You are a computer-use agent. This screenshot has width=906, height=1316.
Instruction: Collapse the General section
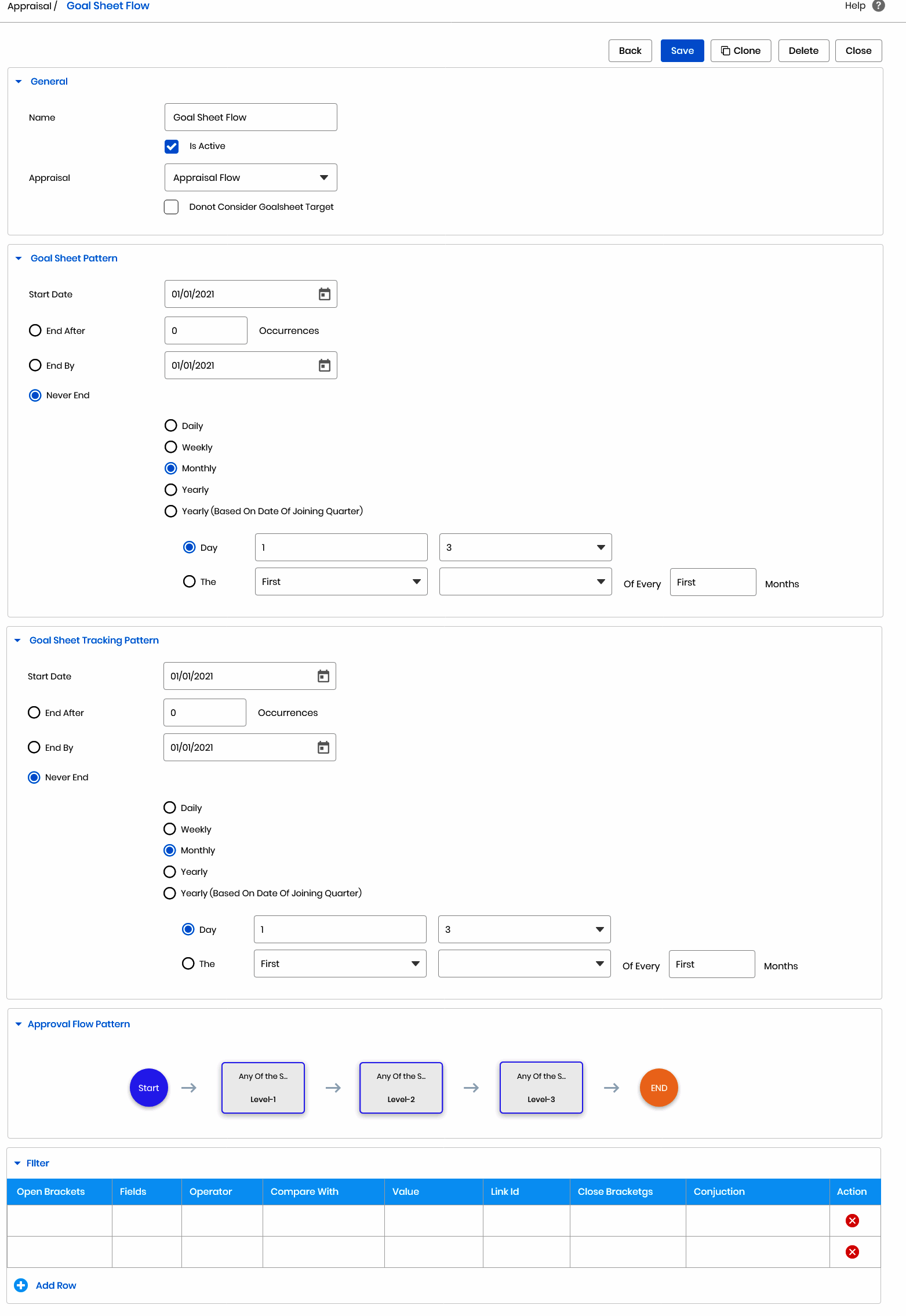(x=19, y=82)
